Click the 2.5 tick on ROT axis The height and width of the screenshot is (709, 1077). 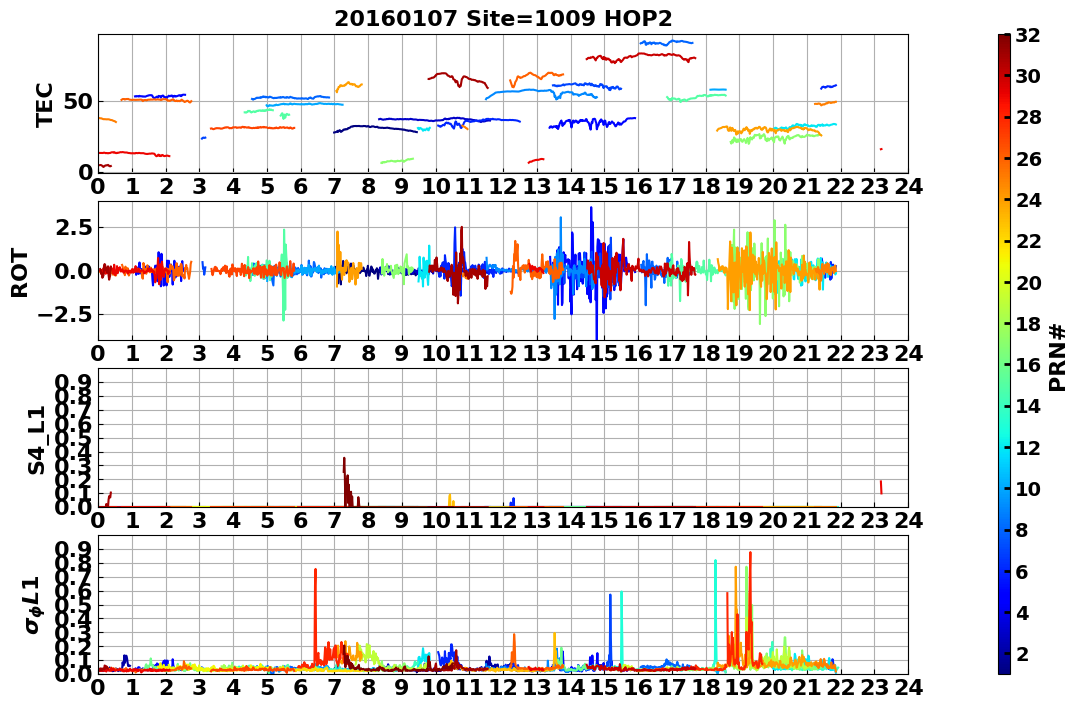pyautogui.click(x=73, y=227)
